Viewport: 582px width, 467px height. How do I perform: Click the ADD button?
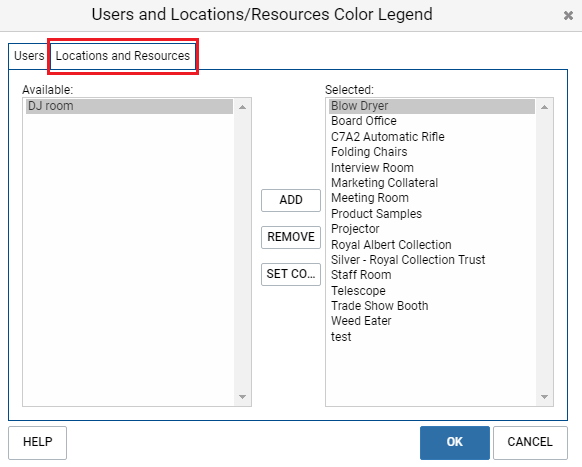click(291, 200)
